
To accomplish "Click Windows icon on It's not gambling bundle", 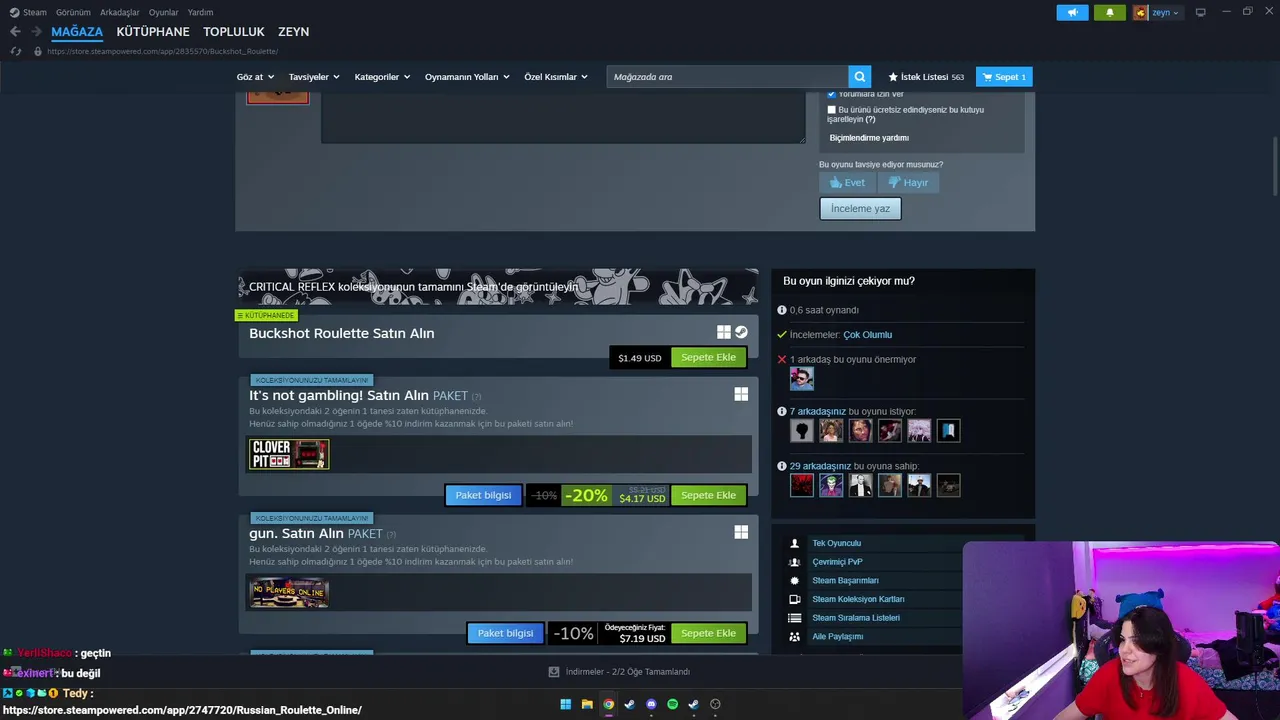I will 741,395.
